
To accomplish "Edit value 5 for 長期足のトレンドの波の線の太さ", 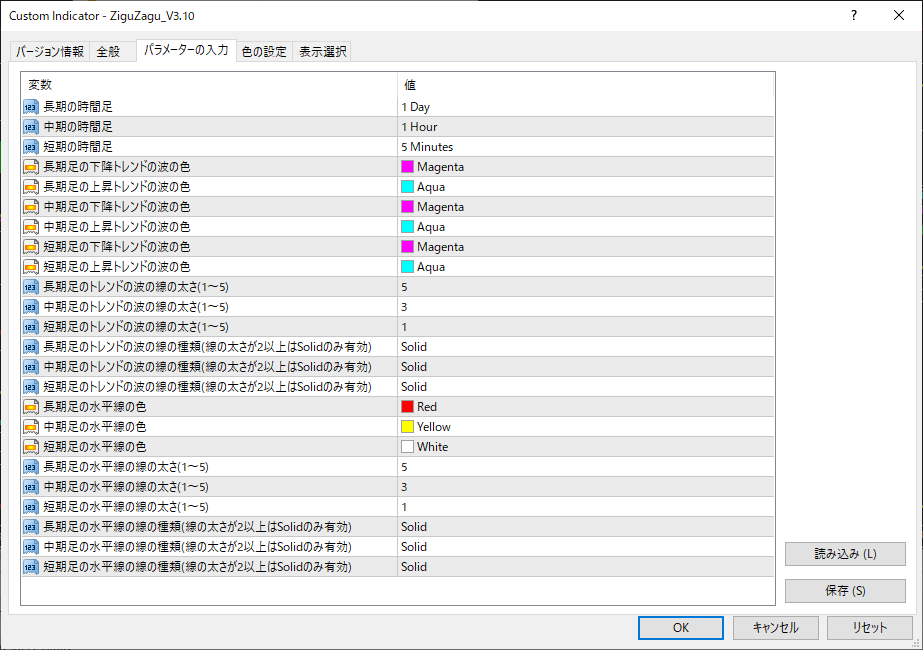I will click(586, 287).
